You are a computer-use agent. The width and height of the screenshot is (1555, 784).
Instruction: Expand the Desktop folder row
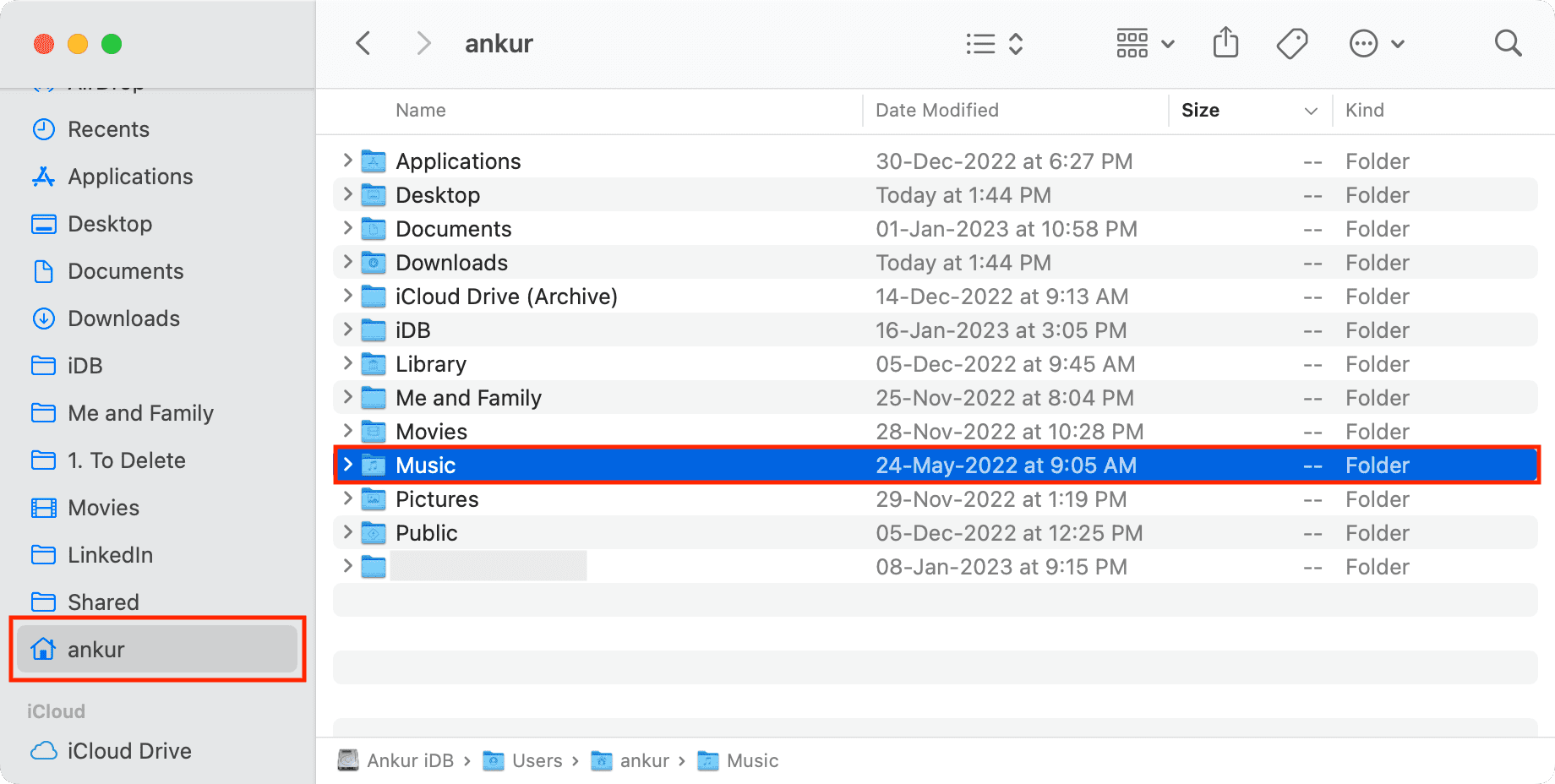347,194
